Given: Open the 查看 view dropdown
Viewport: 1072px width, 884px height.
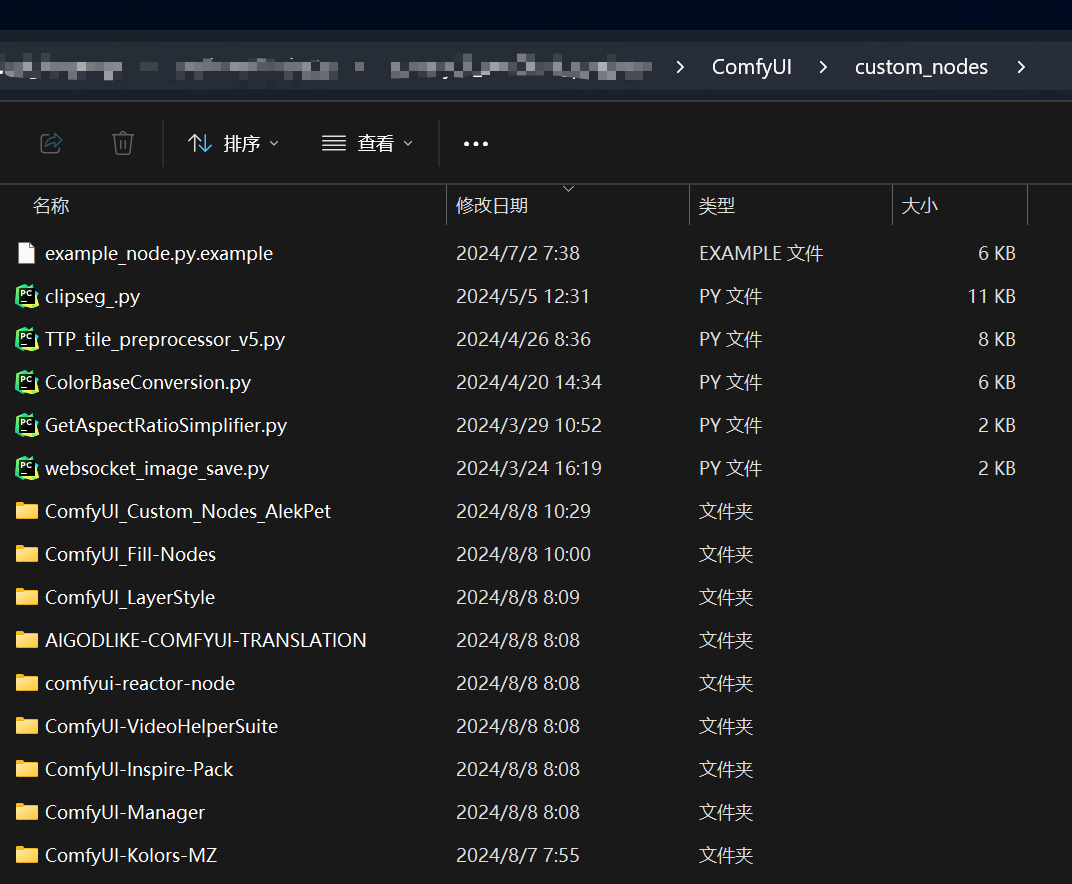Looking at the screenshot, I should 367,144.
